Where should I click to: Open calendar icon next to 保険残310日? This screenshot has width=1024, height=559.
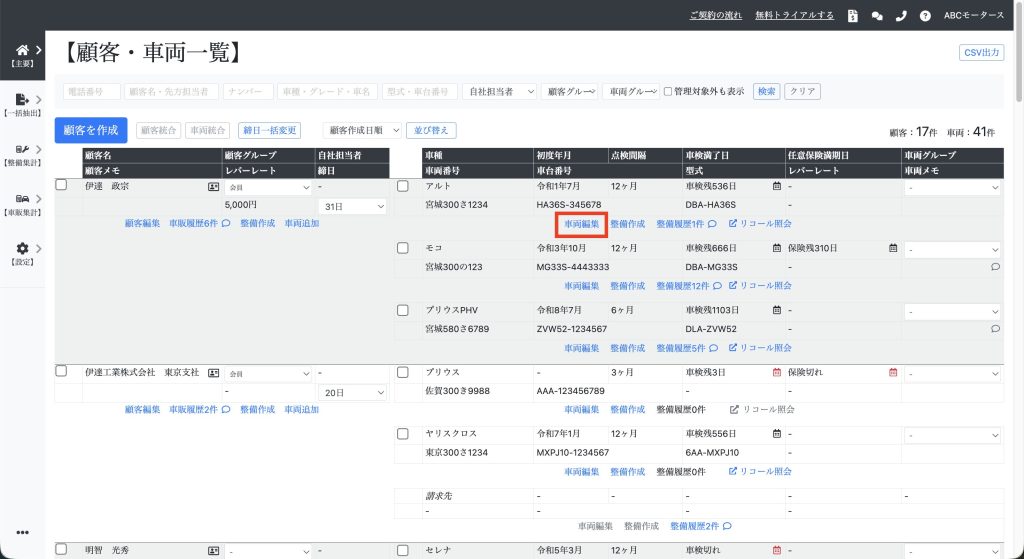pyautogui.click(x=893, y=248)
